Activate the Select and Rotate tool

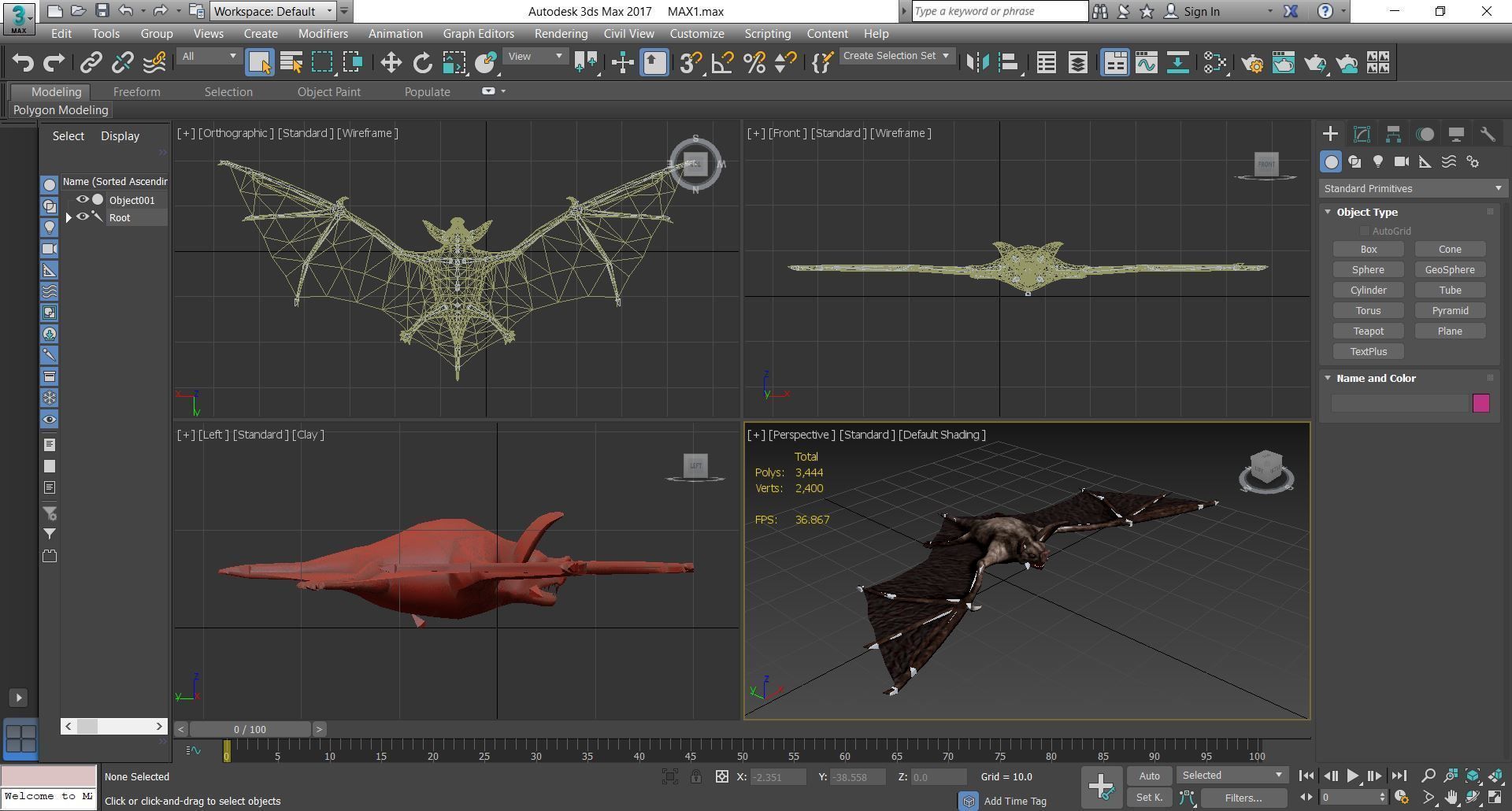(422, 63)
